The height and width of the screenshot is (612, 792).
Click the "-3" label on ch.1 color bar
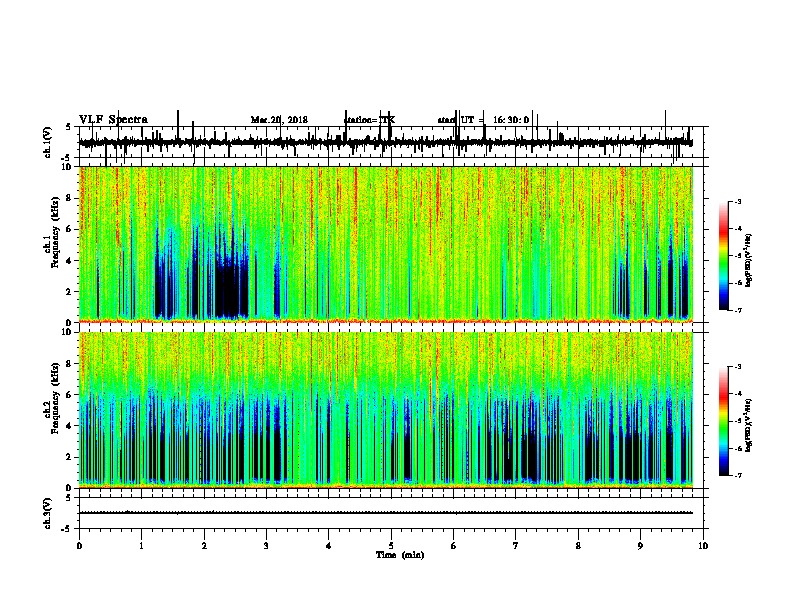738,201
